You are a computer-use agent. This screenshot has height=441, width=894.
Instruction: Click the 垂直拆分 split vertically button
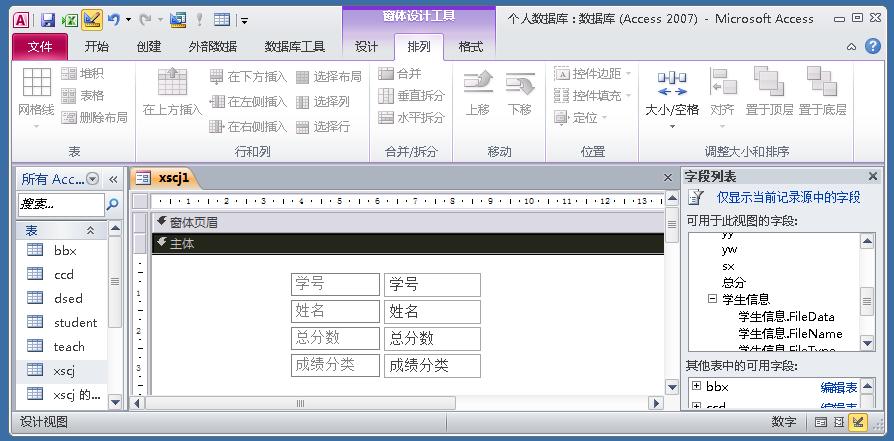coord(412,95)
